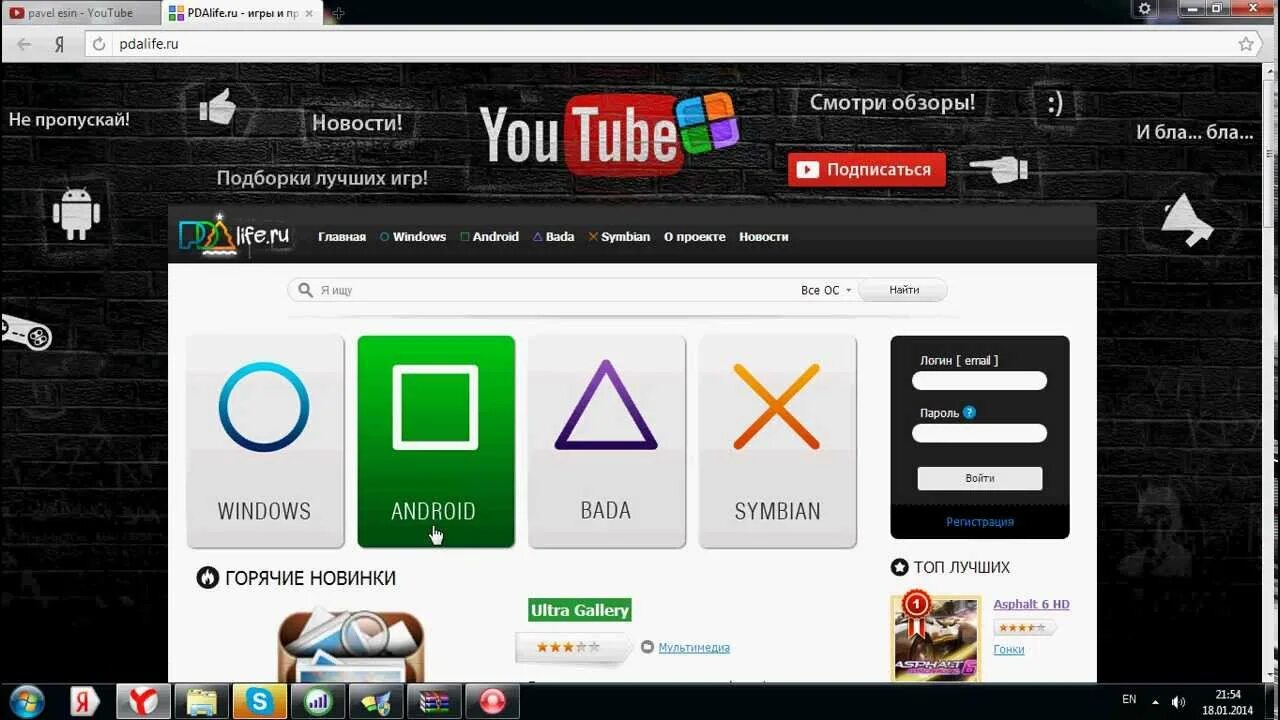Viewport: 1280px width, 720px height.
Task: Open the Asphalt 6 HD link
Action: 1031,604
